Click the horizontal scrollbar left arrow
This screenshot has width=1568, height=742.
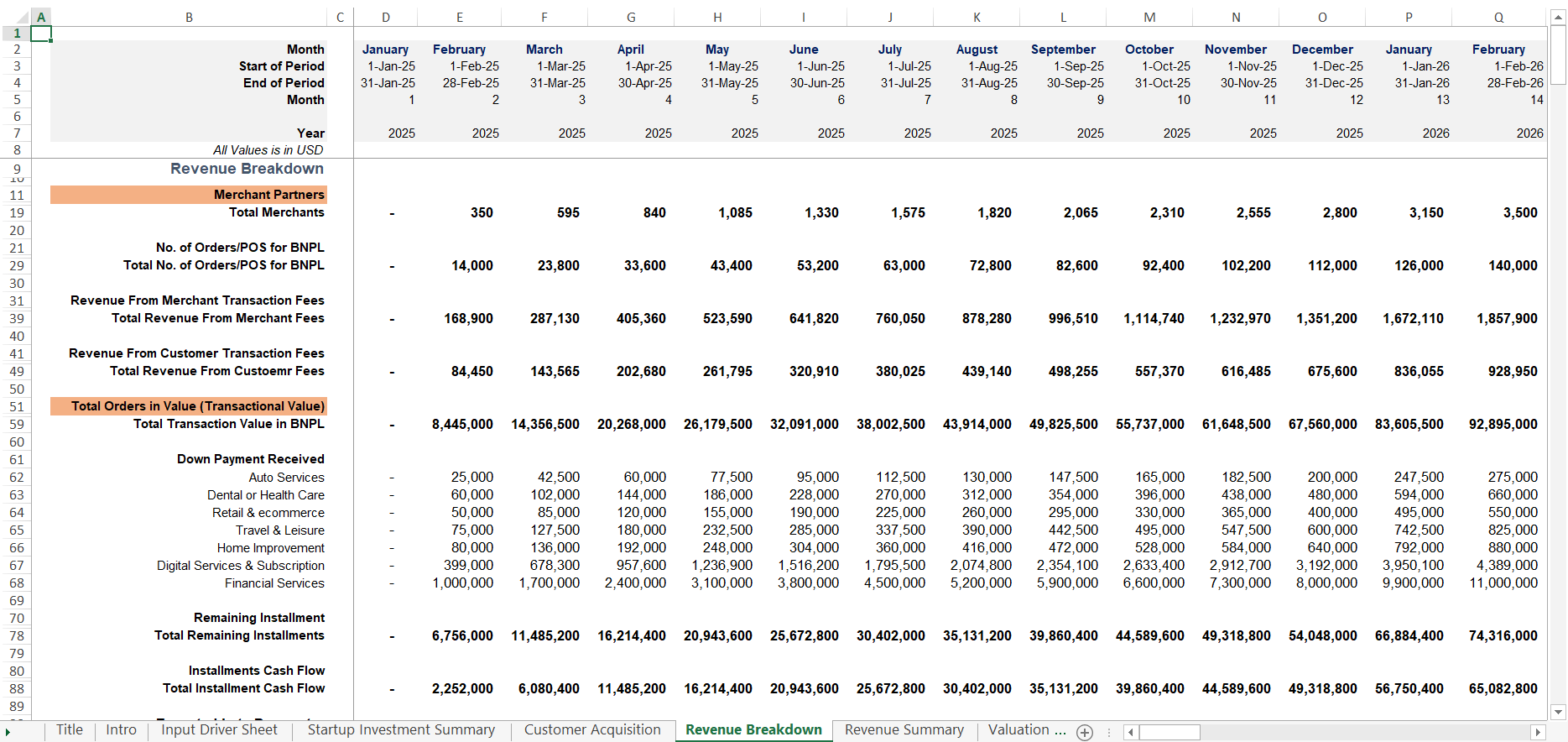[1131, 732]
